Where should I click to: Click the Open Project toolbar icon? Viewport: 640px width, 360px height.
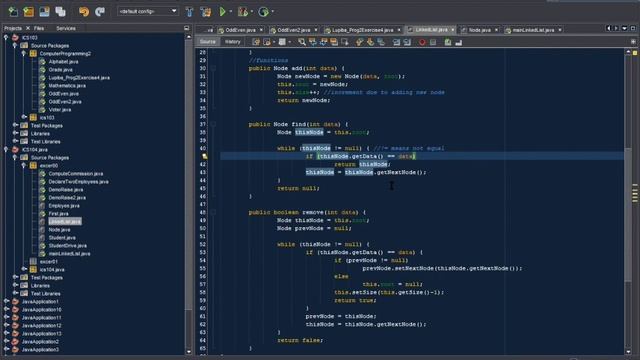click(44, 11)
